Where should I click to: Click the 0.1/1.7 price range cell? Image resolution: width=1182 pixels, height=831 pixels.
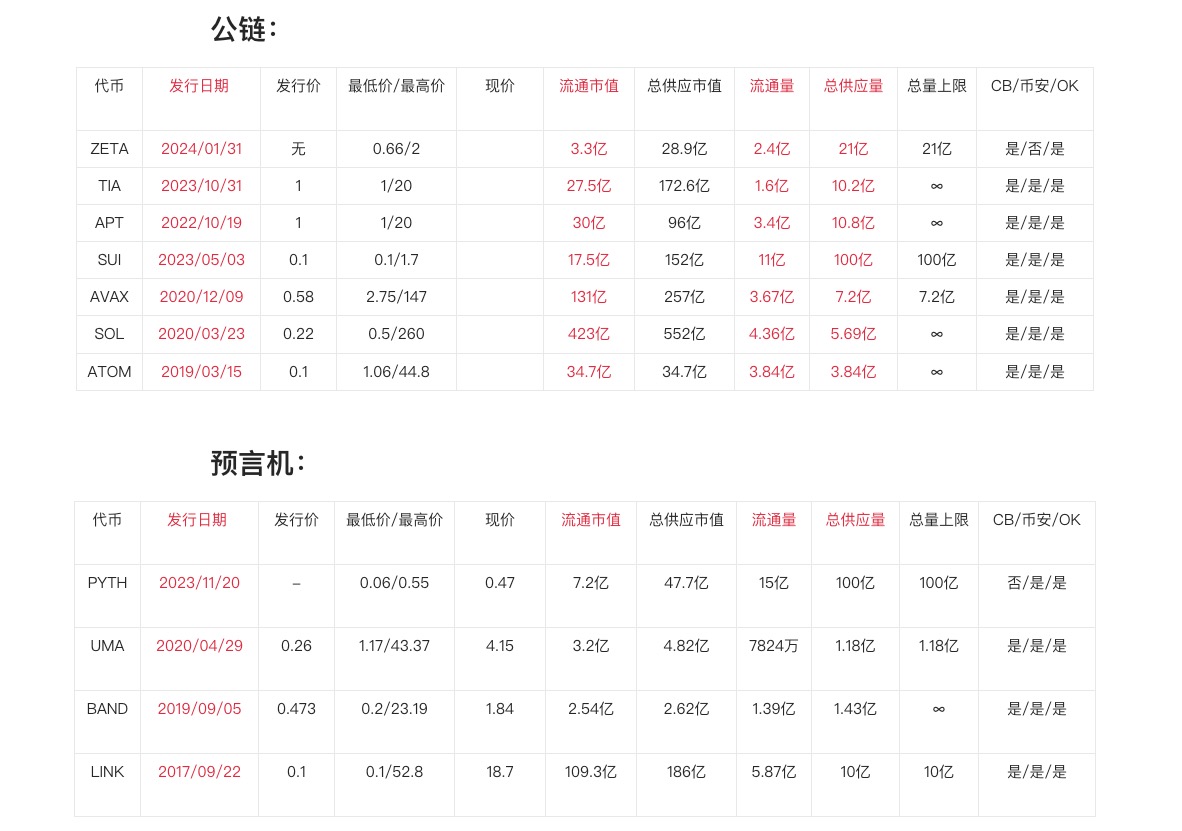pyautogui.click(x=397, y=259)
